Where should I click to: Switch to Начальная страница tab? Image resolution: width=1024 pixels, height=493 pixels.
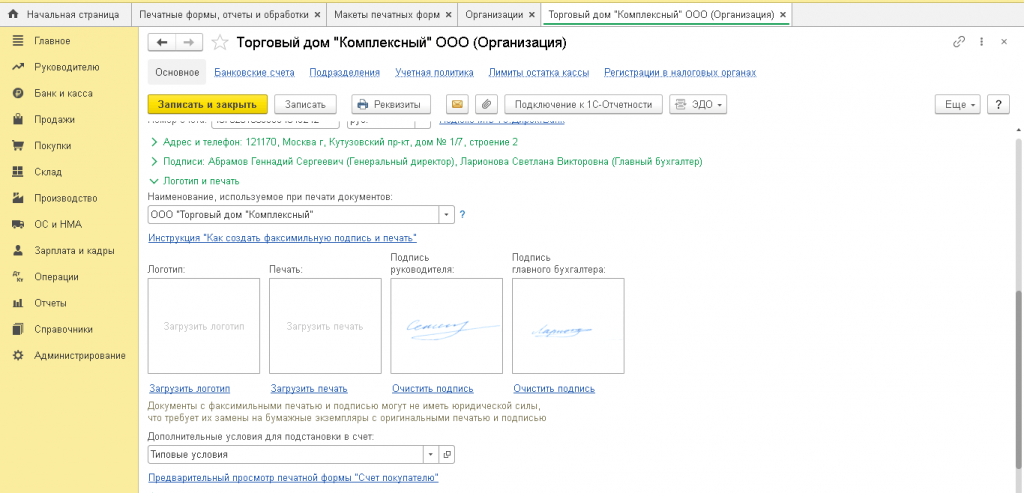[x=64, y=14]
